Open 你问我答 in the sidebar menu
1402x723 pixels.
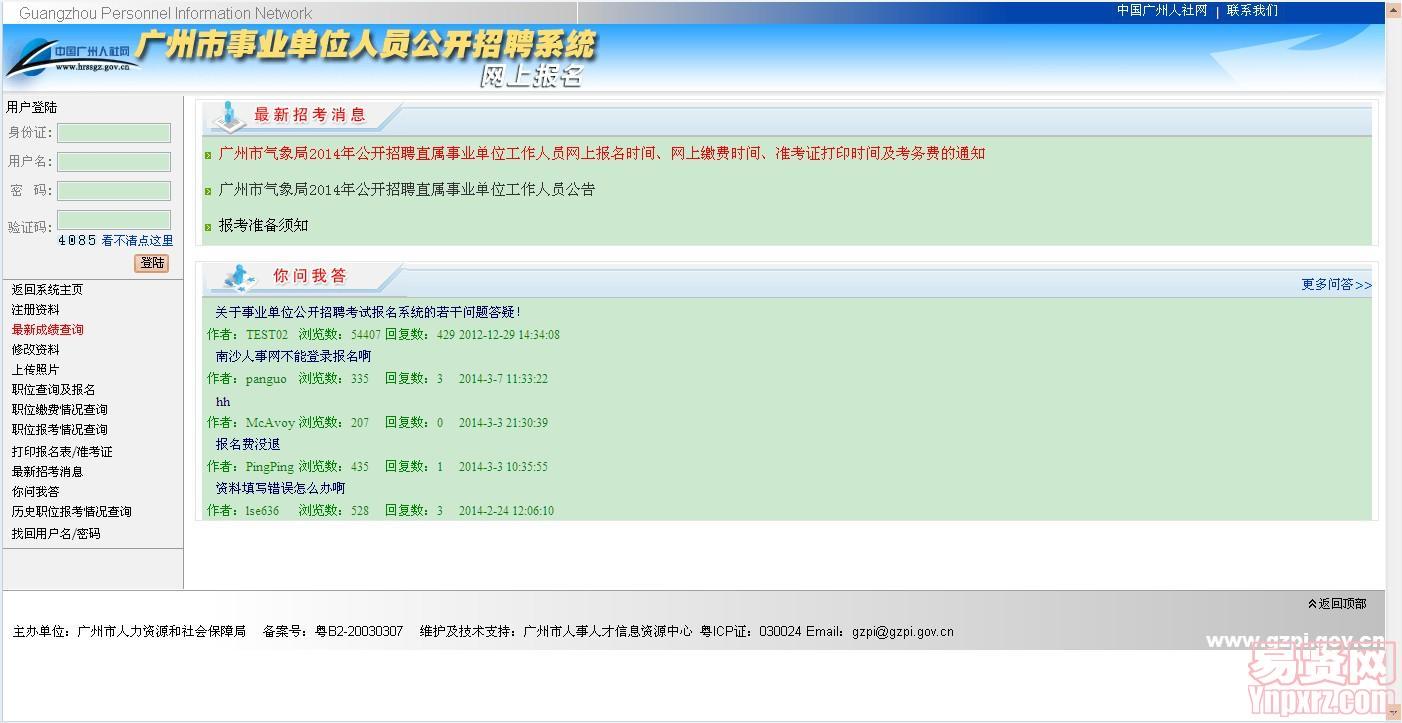tap(36, 492)
